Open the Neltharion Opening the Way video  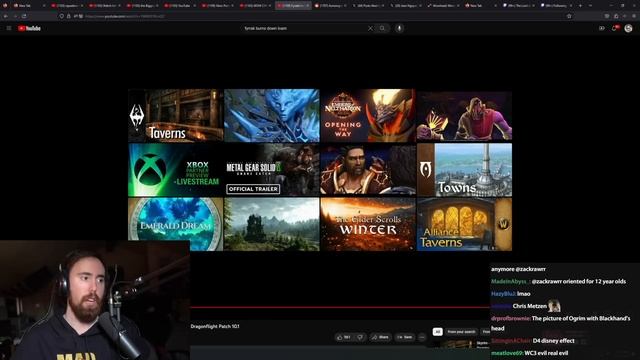[368, 116]
